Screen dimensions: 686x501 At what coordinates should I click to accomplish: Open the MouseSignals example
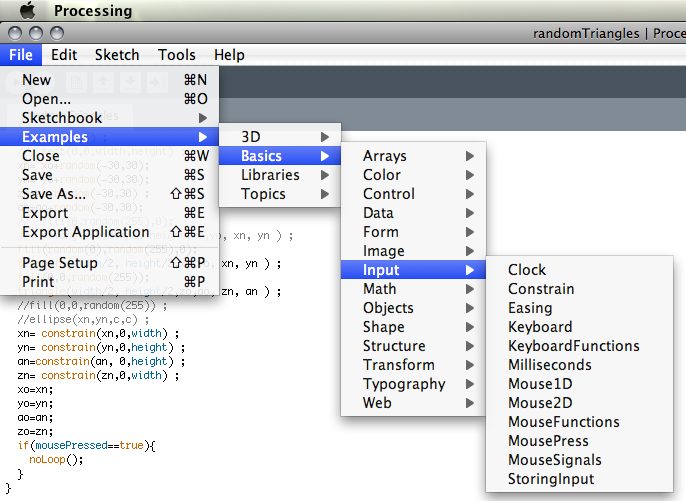(x=580, y=460)
